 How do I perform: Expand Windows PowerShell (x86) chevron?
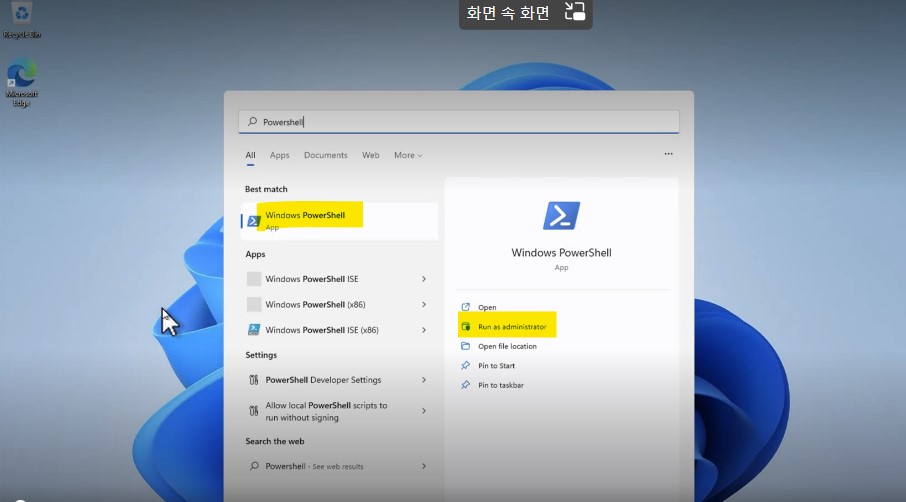pos(424,304)
